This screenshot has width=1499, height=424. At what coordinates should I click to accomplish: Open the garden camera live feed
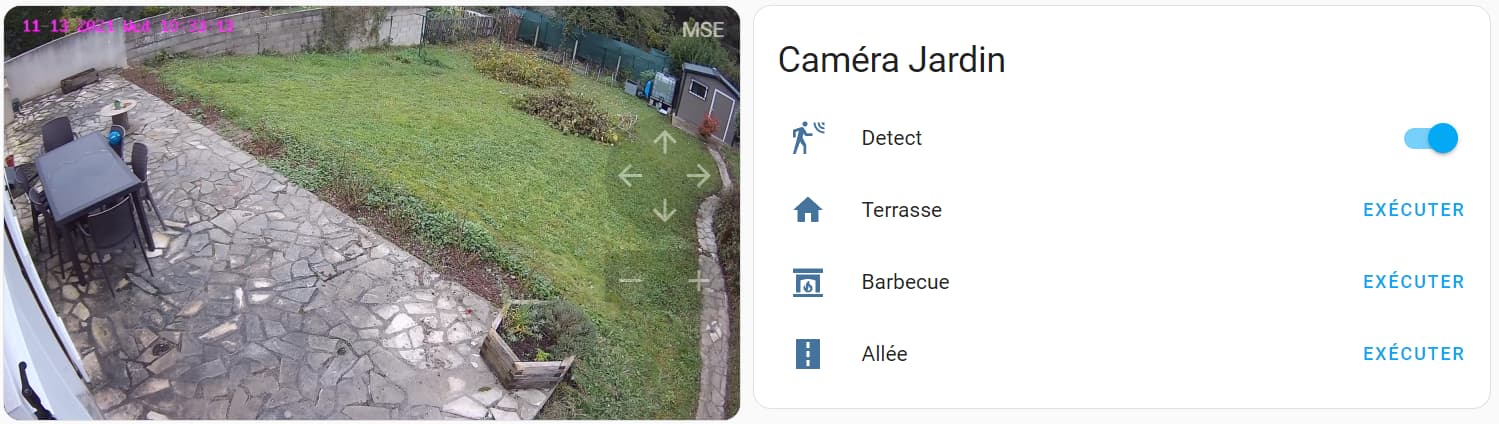point(371,212)
